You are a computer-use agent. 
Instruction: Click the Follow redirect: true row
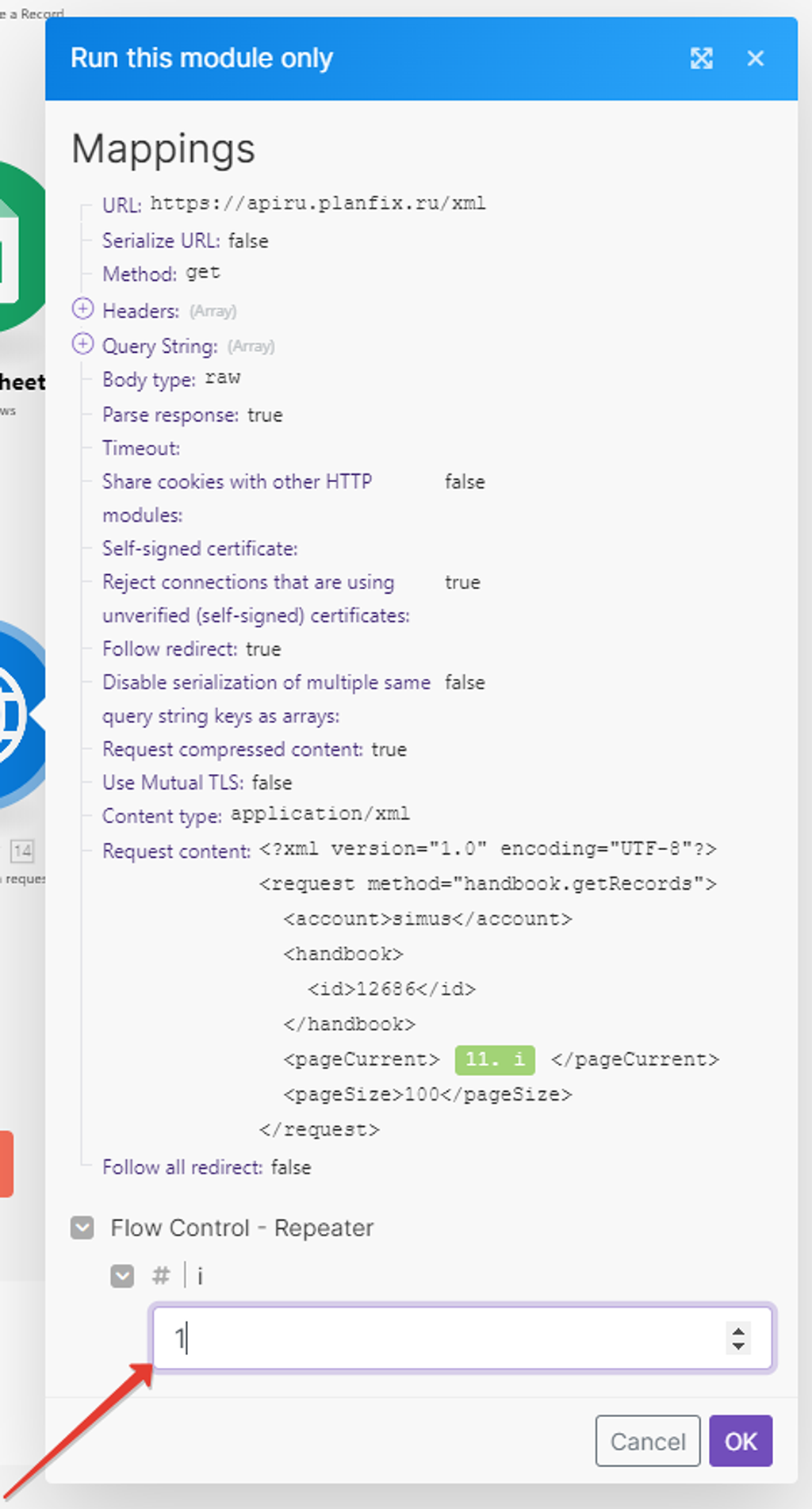[x=192, y=649]
